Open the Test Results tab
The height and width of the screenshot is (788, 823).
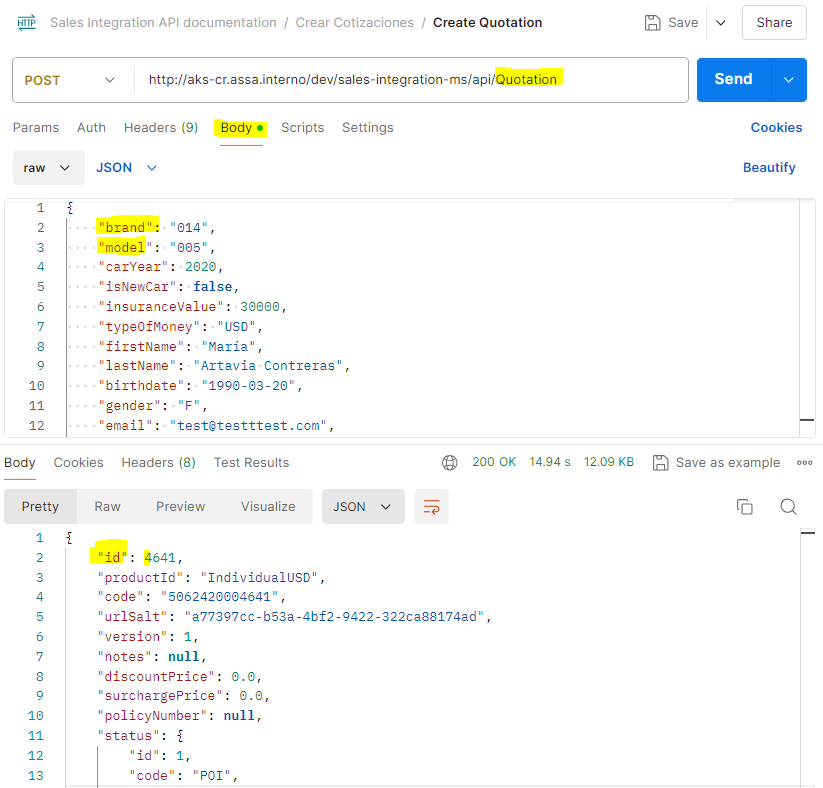(251, 463)
